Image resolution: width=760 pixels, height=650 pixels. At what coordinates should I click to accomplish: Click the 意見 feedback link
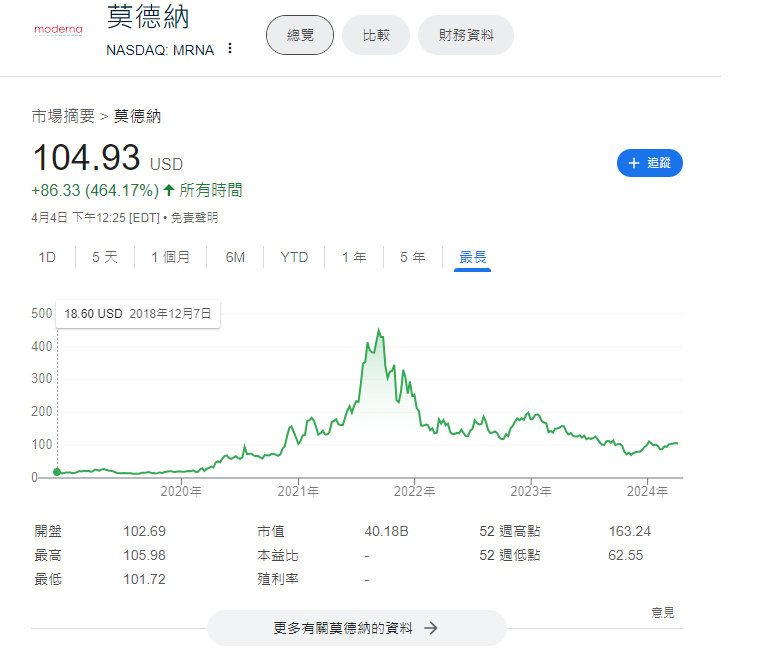tap(663, 613)
